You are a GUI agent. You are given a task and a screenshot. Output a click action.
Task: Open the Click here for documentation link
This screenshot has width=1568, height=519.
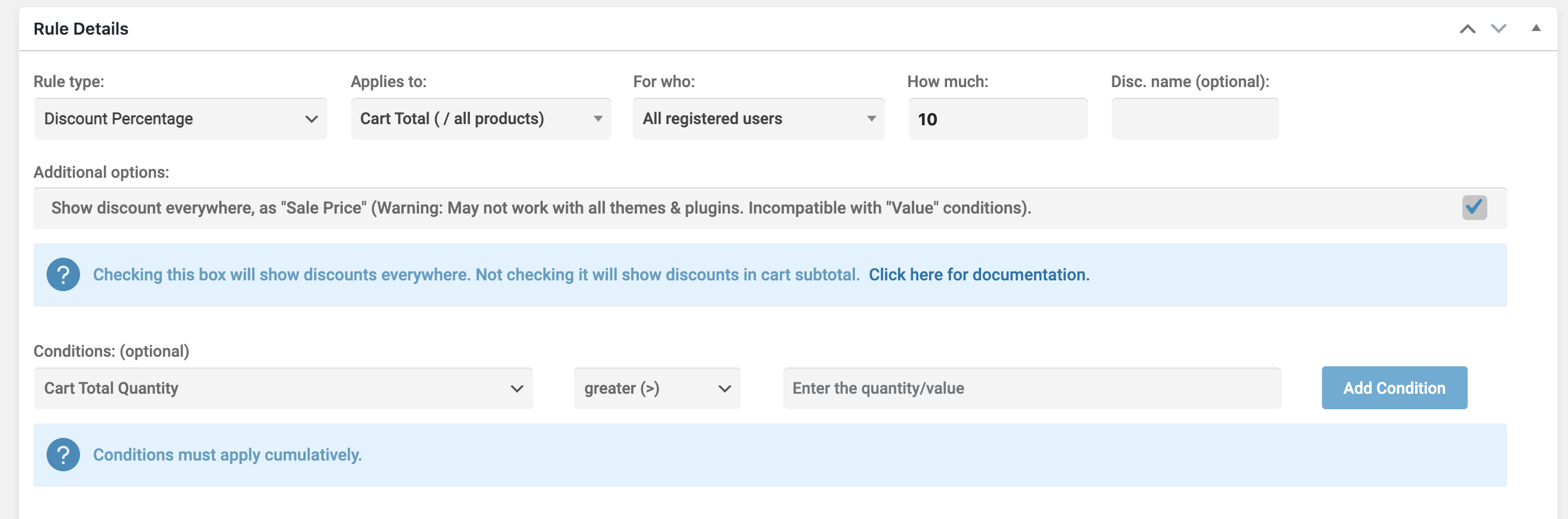[x=979, y=274]
